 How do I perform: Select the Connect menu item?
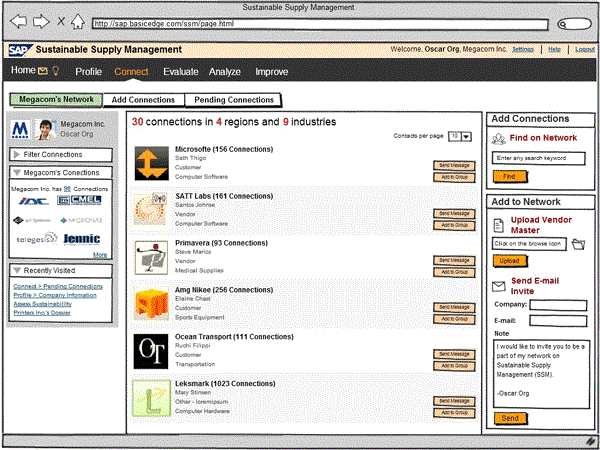(131, 72)
